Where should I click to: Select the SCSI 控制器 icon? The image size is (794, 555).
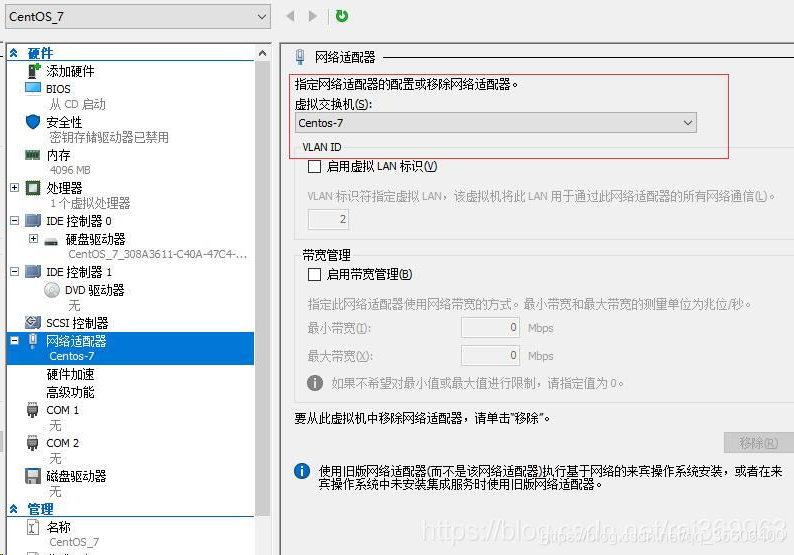click(x=33, y=322)
